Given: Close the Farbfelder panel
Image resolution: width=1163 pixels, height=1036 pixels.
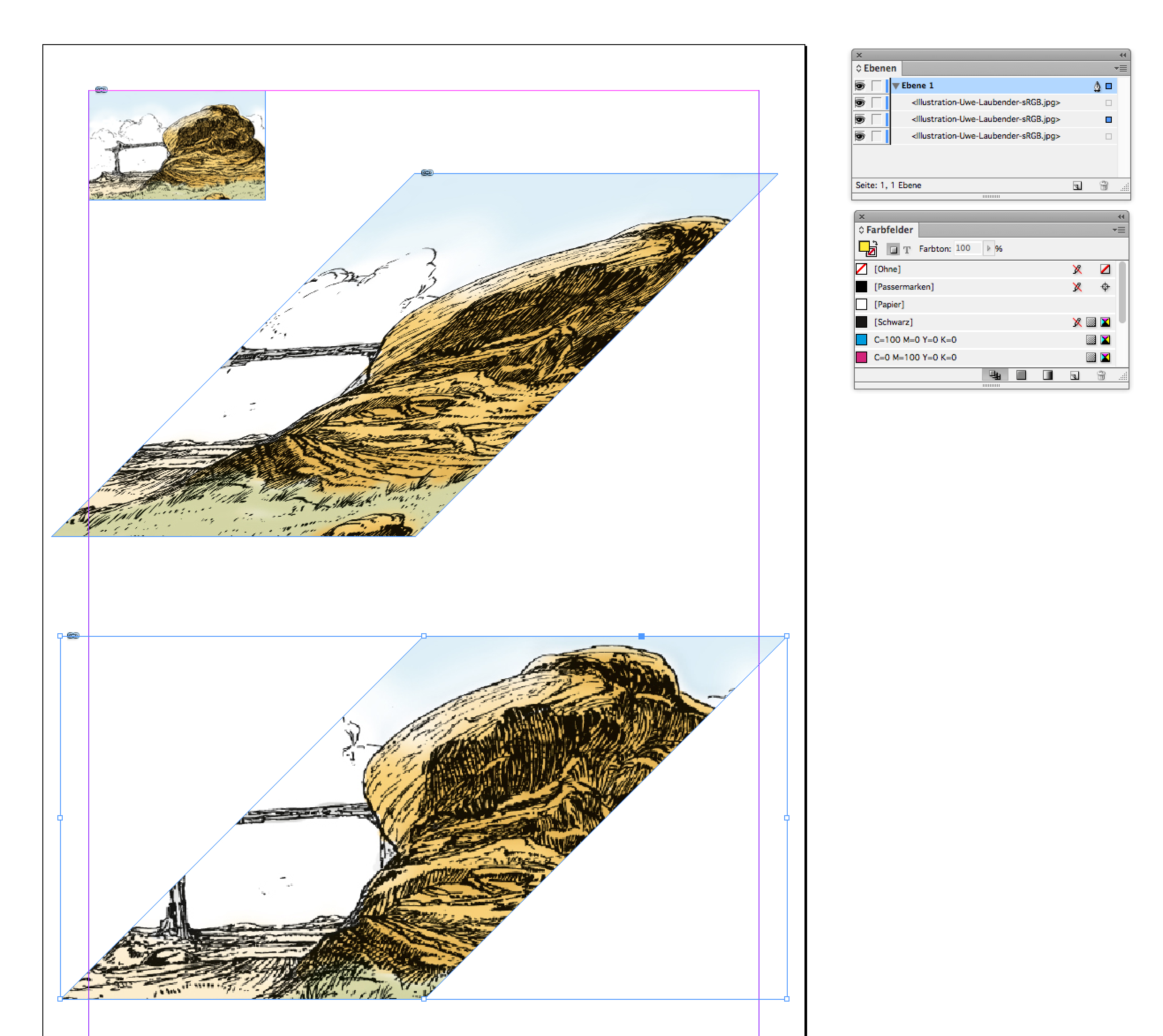Looking at the screenshot, I should [861, 217].
